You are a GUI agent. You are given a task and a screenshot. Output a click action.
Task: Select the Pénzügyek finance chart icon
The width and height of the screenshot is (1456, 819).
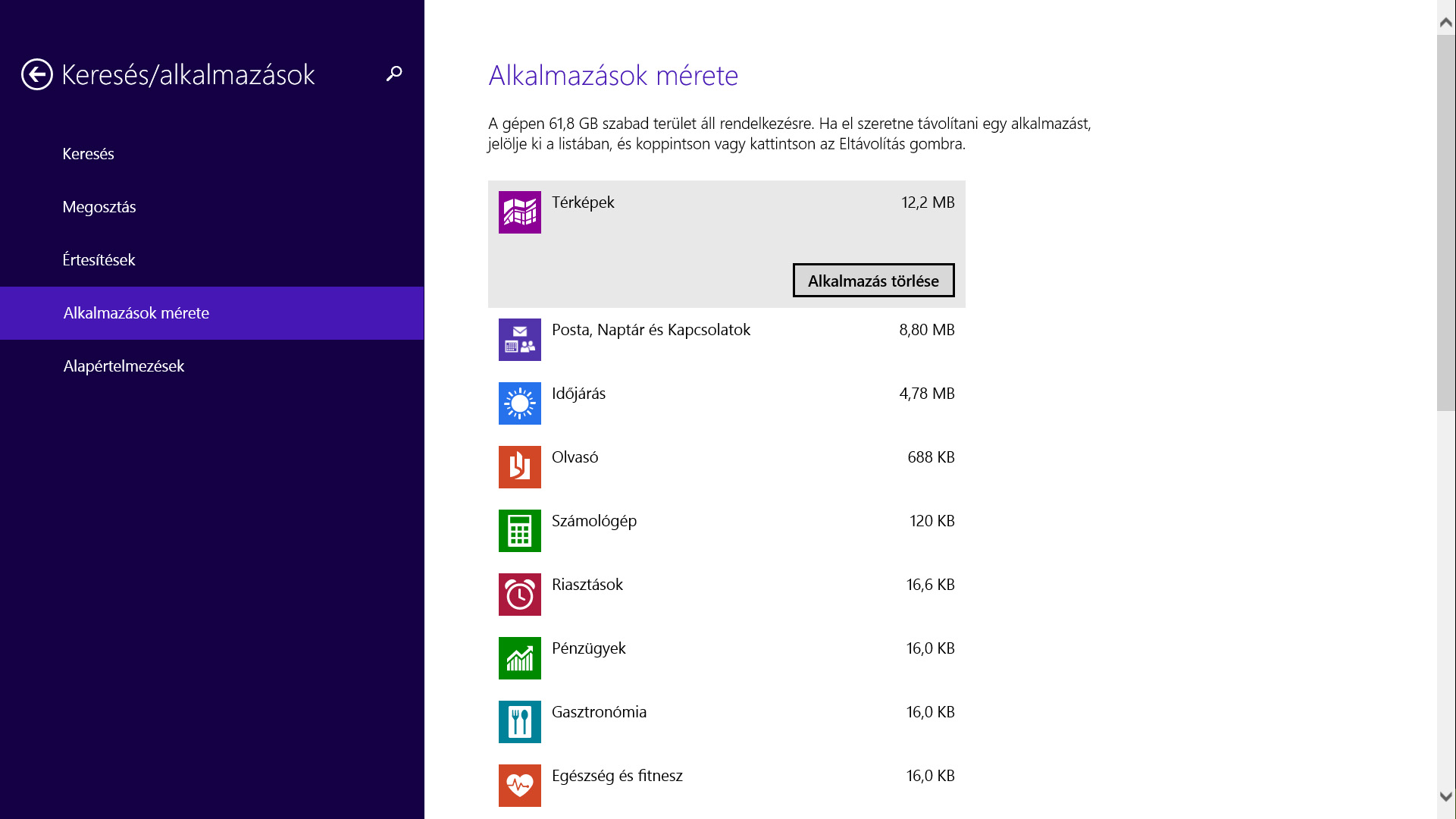pyautogui.click(x=519, y=658)
